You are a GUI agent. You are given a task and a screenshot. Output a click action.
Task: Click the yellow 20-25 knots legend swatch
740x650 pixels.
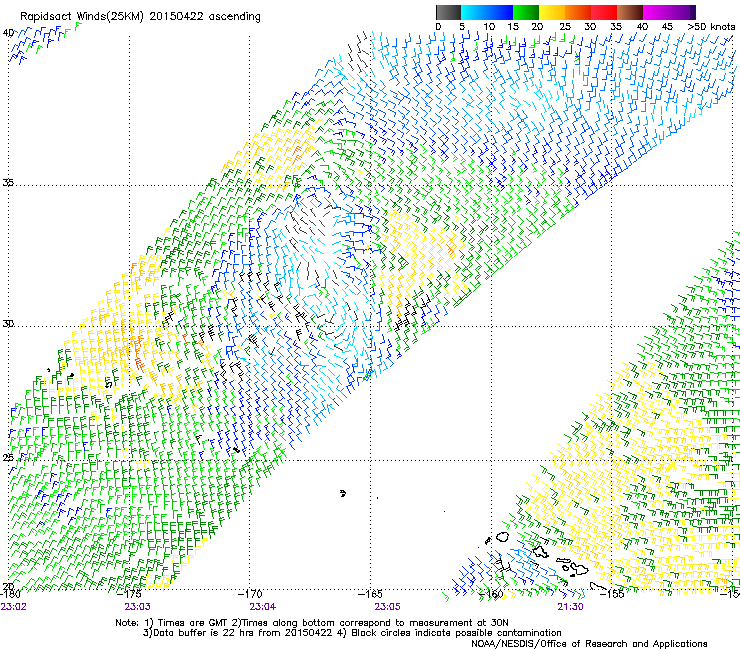click(552, 12)
